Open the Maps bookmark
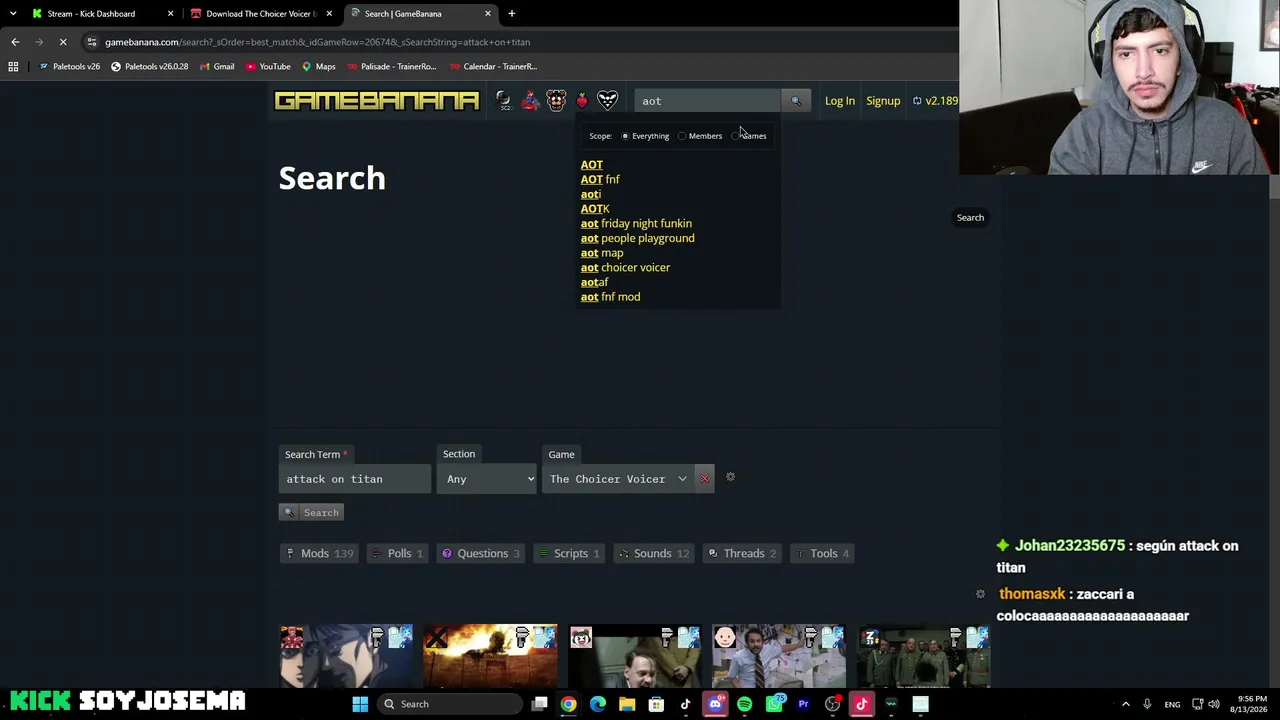Viewport: 1280px width, 720px height. 319,67
